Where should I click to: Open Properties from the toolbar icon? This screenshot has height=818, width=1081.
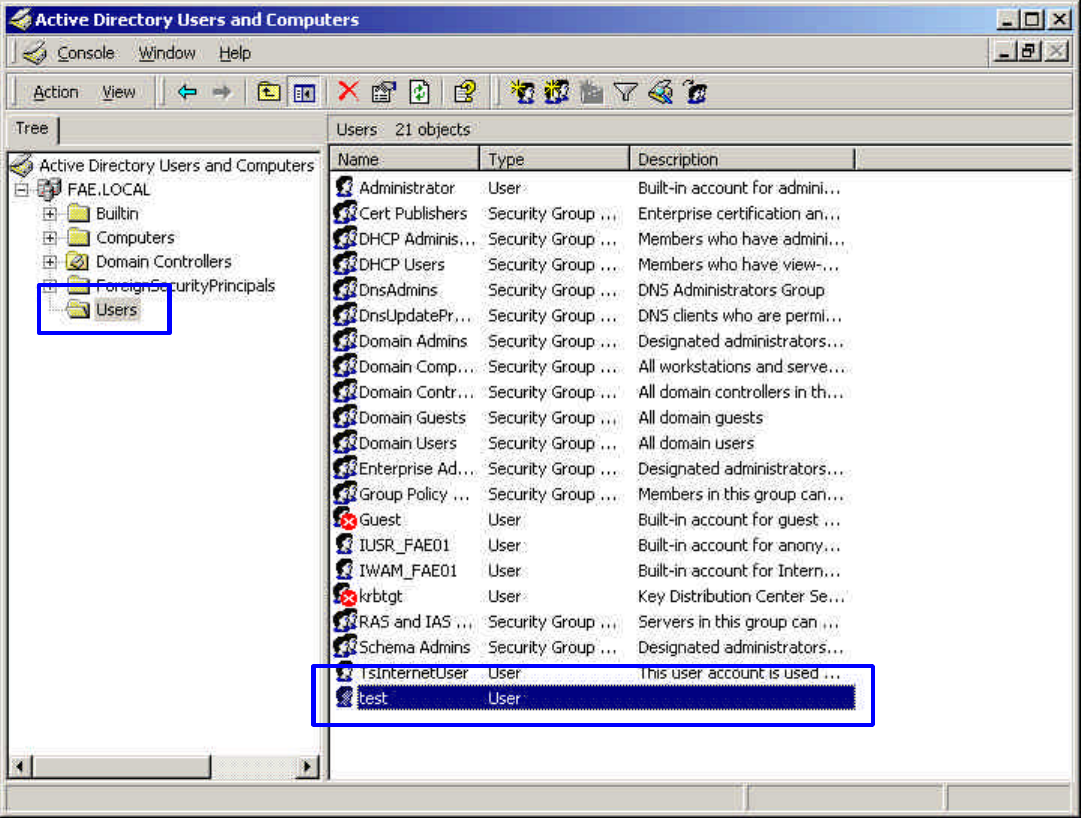coord(383,92)
